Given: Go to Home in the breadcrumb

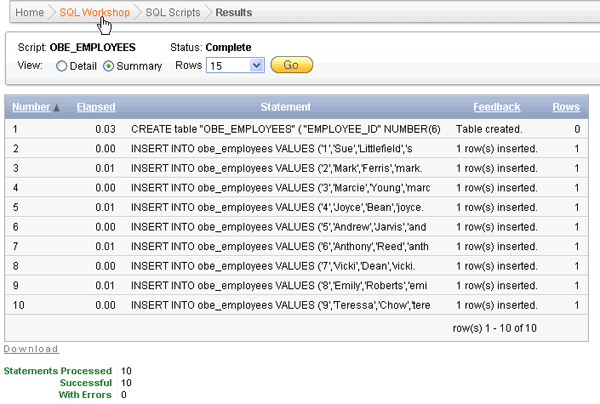Looking at the screenshot, I should click(29, 12).
